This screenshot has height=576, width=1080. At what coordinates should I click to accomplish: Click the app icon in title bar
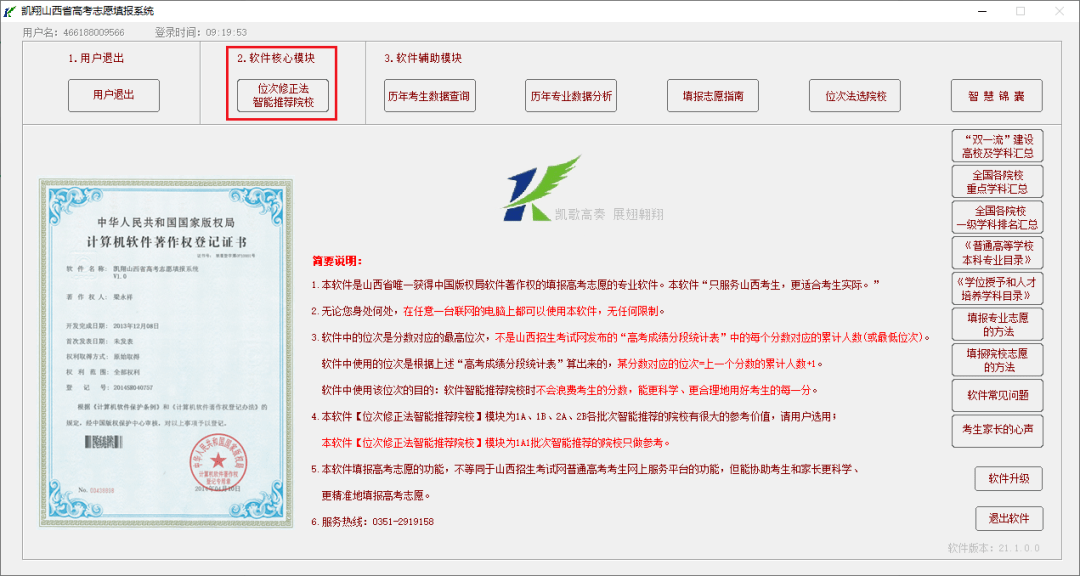10,11
